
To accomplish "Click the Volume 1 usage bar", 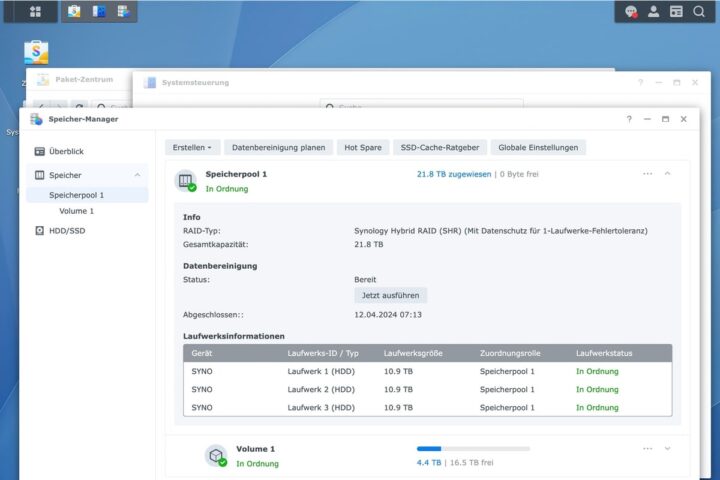I will tap(473, 449).
